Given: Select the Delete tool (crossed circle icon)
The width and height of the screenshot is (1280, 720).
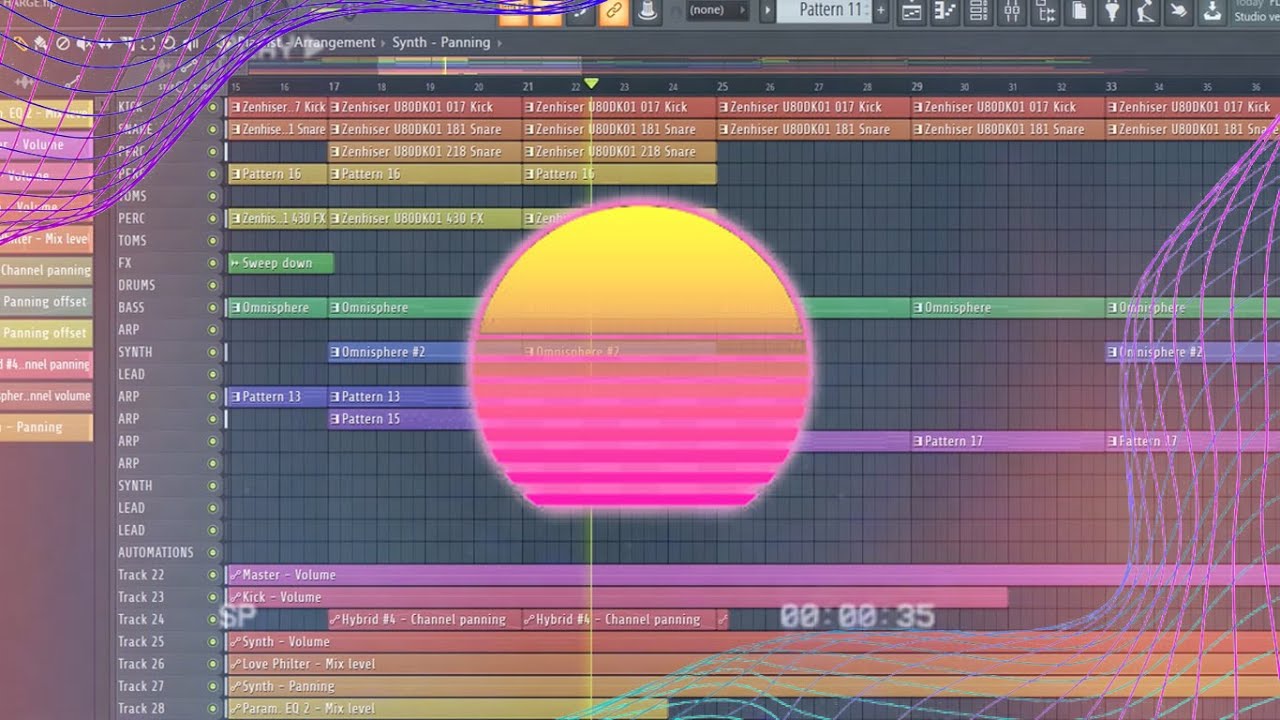Looking at the screenshot, I should click(x=62, y=43).
